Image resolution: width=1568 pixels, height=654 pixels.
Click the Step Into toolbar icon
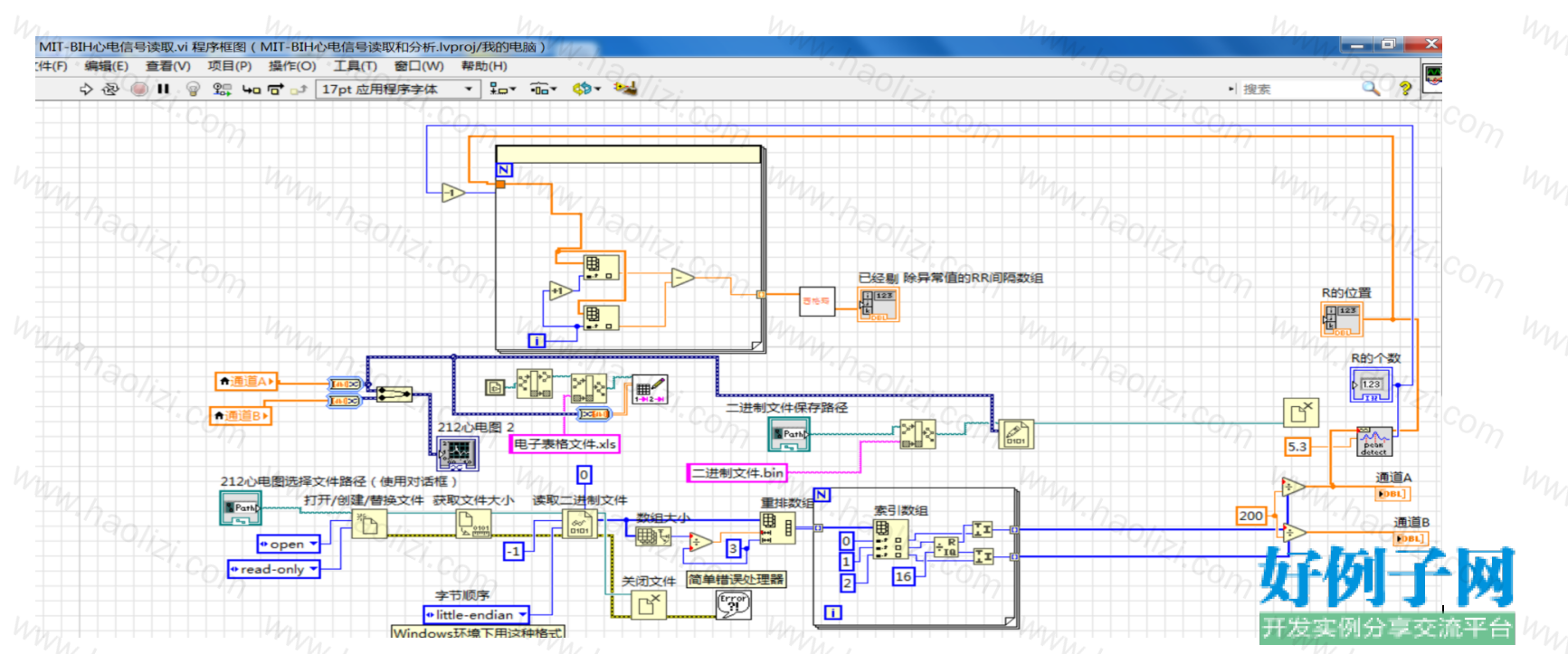click(251, 89)
